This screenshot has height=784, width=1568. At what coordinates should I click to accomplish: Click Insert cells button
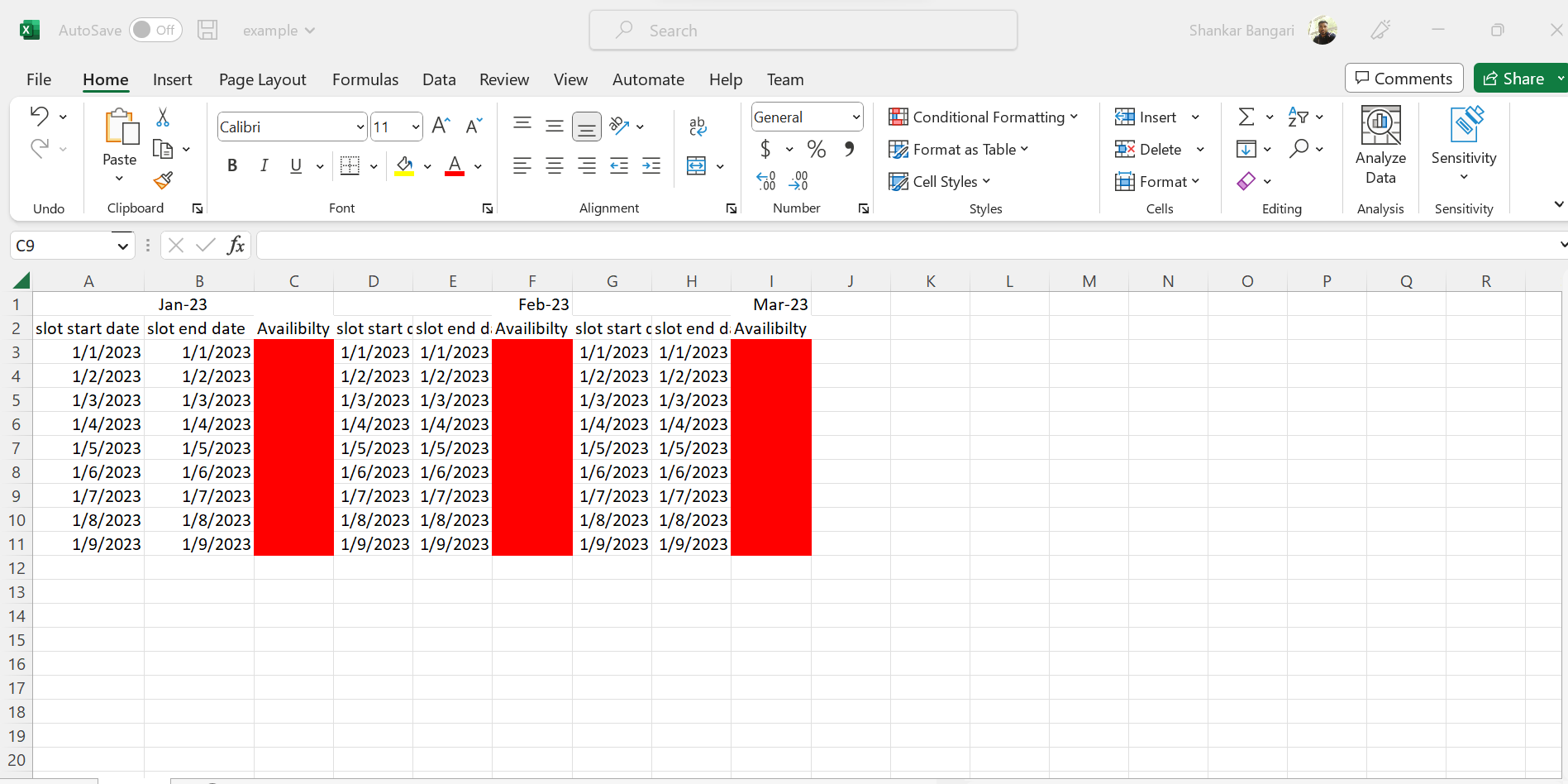tap(1146, 117)
